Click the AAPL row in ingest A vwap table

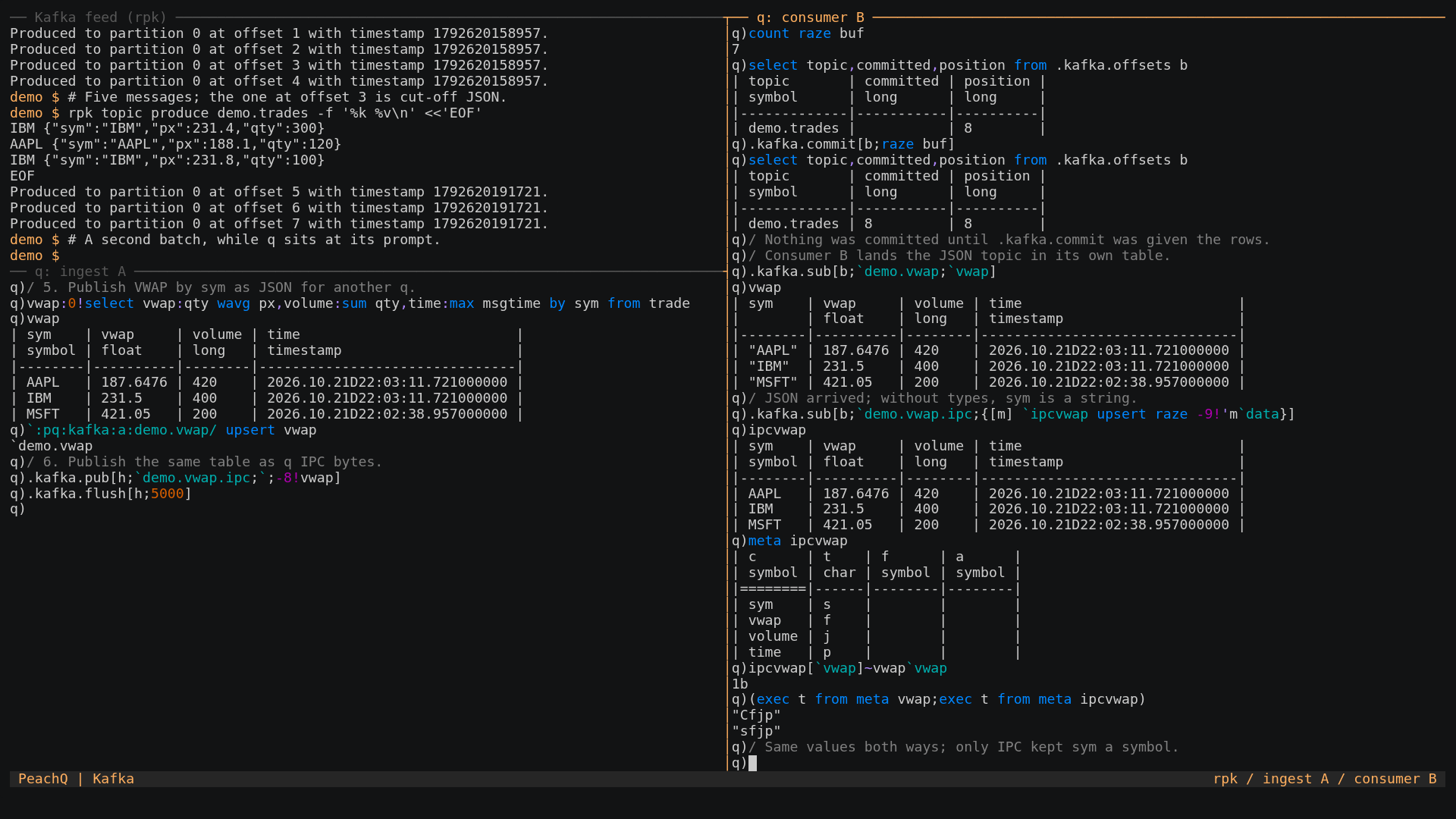pyautogui.click(x=267, y=382)
